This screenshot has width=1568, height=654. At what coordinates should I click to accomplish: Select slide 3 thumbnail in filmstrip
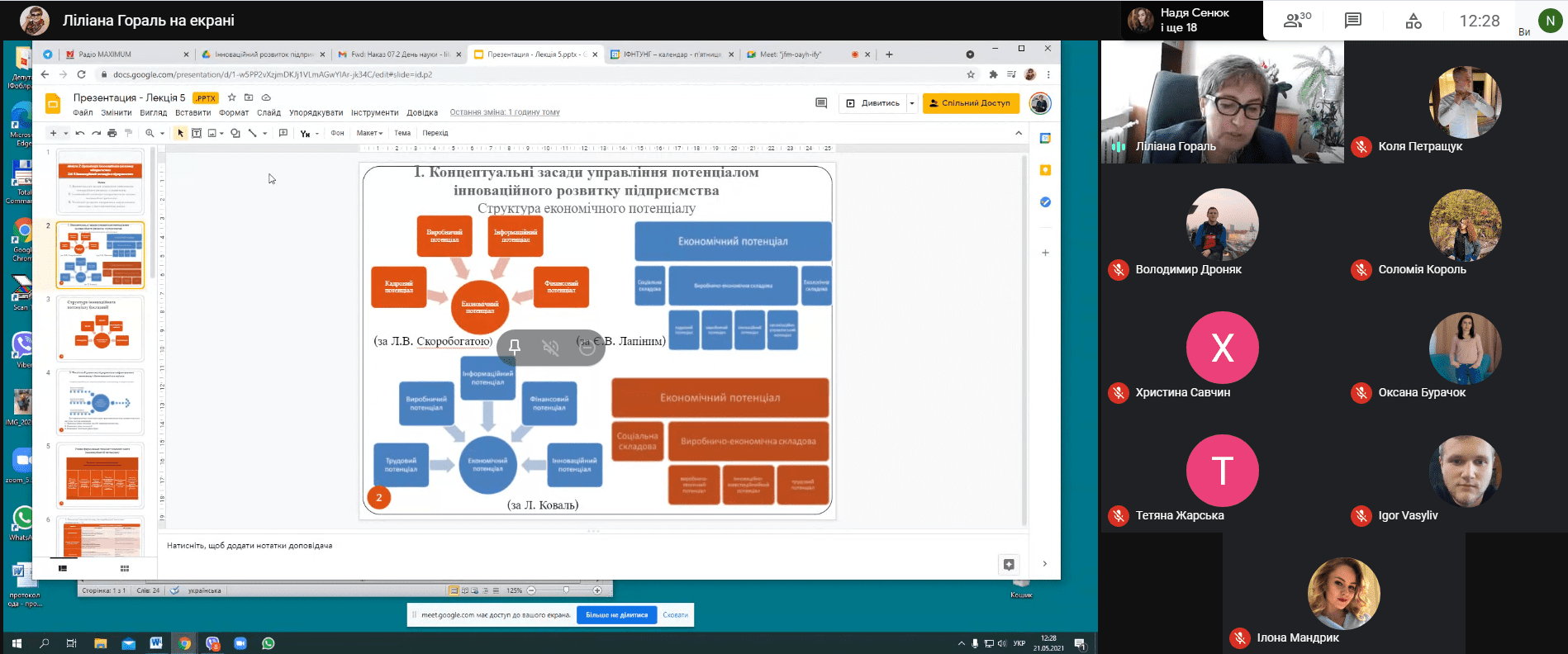tap(100, 328)
